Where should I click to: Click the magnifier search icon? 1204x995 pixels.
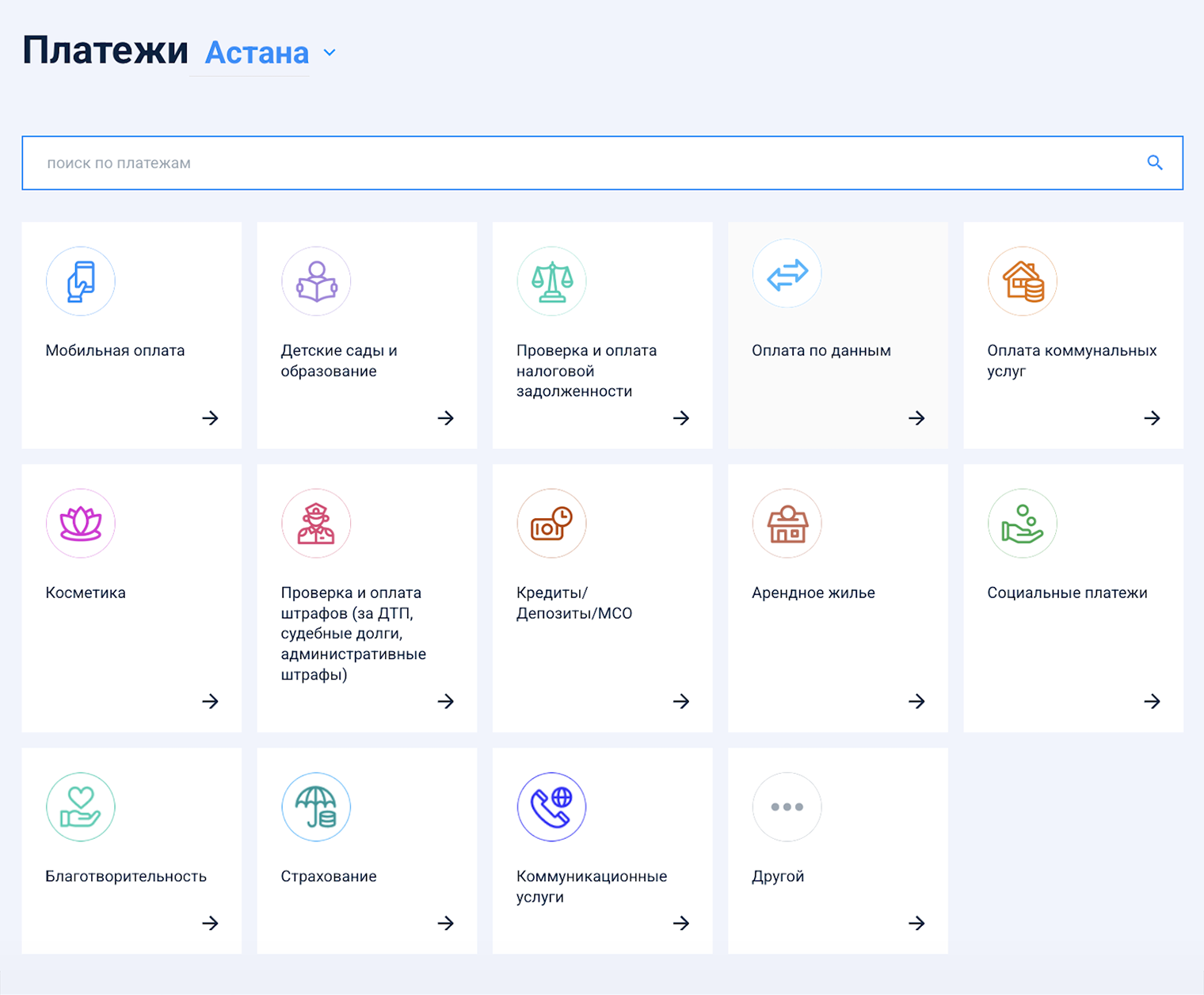(1155, 162)
